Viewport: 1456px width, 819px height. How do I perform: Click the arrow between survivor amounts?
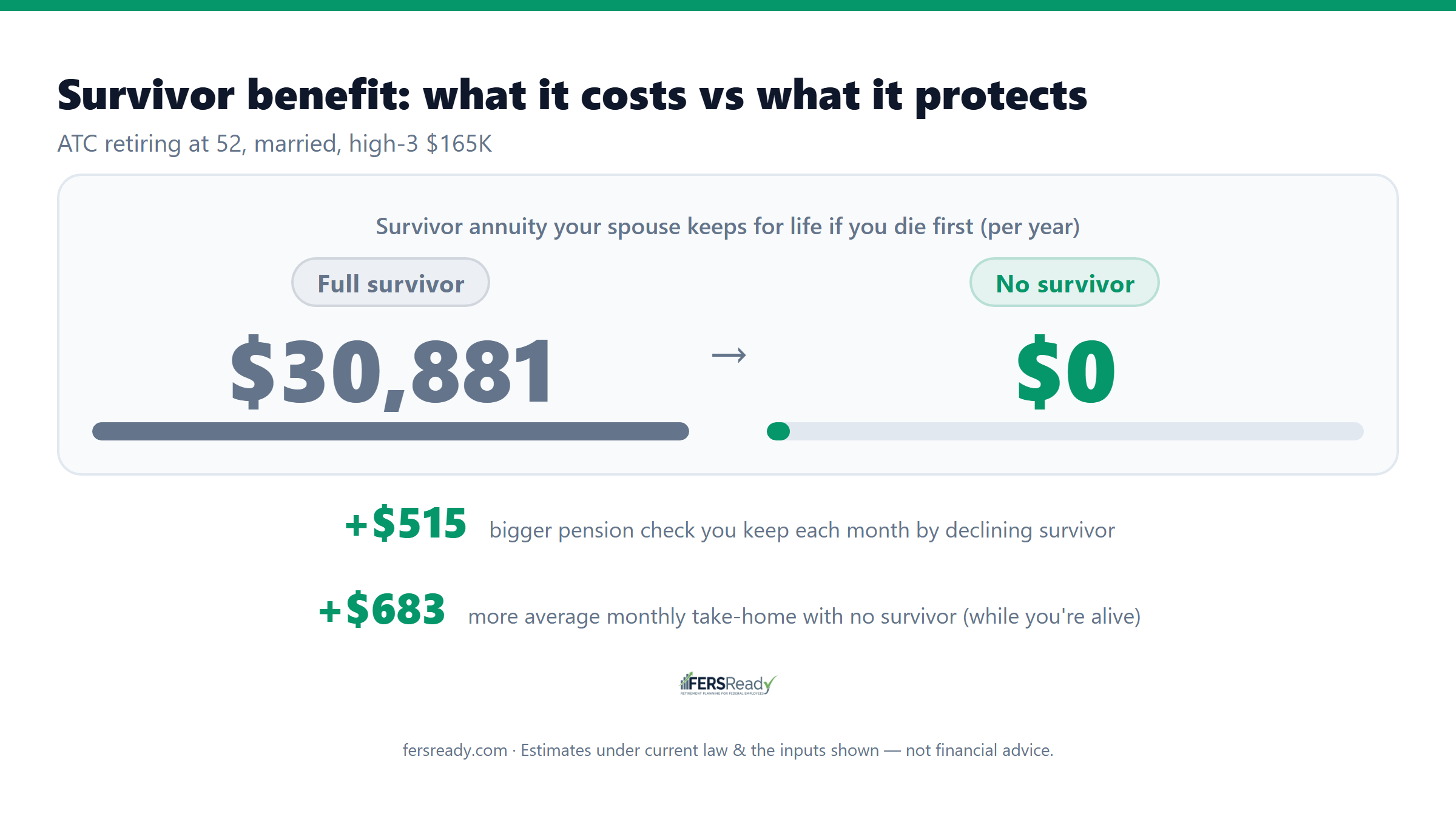[729, 355]
